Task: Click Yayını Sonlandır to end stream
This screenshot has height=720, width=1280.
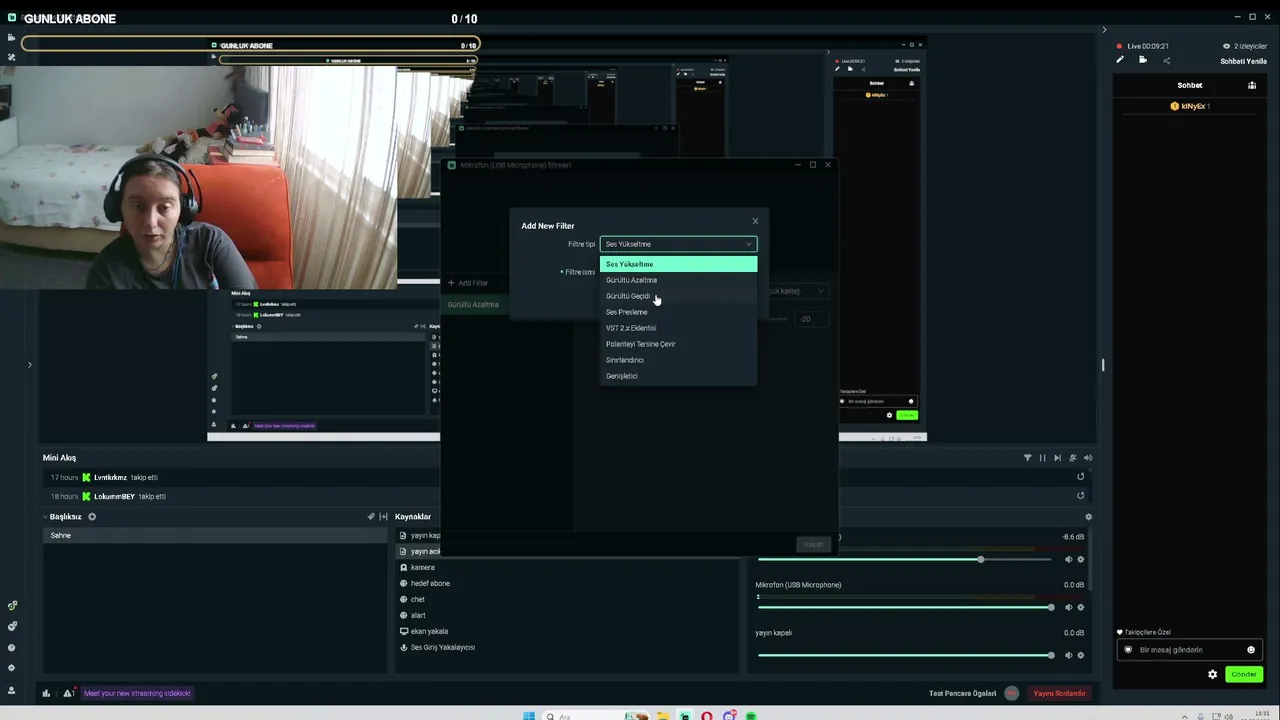Action: pyautogui.click(x=1059, y=693)
